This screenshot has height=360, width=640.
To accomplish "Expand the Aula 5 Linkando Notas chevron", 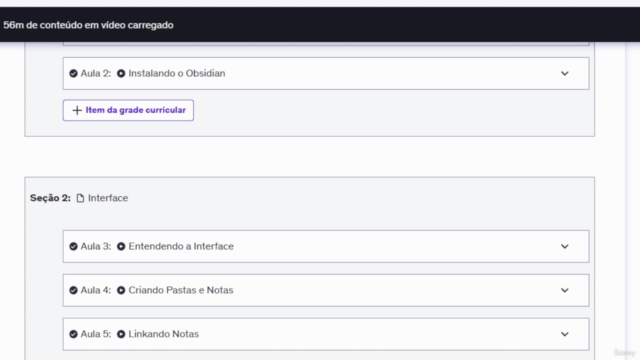I will coord(564,334).
